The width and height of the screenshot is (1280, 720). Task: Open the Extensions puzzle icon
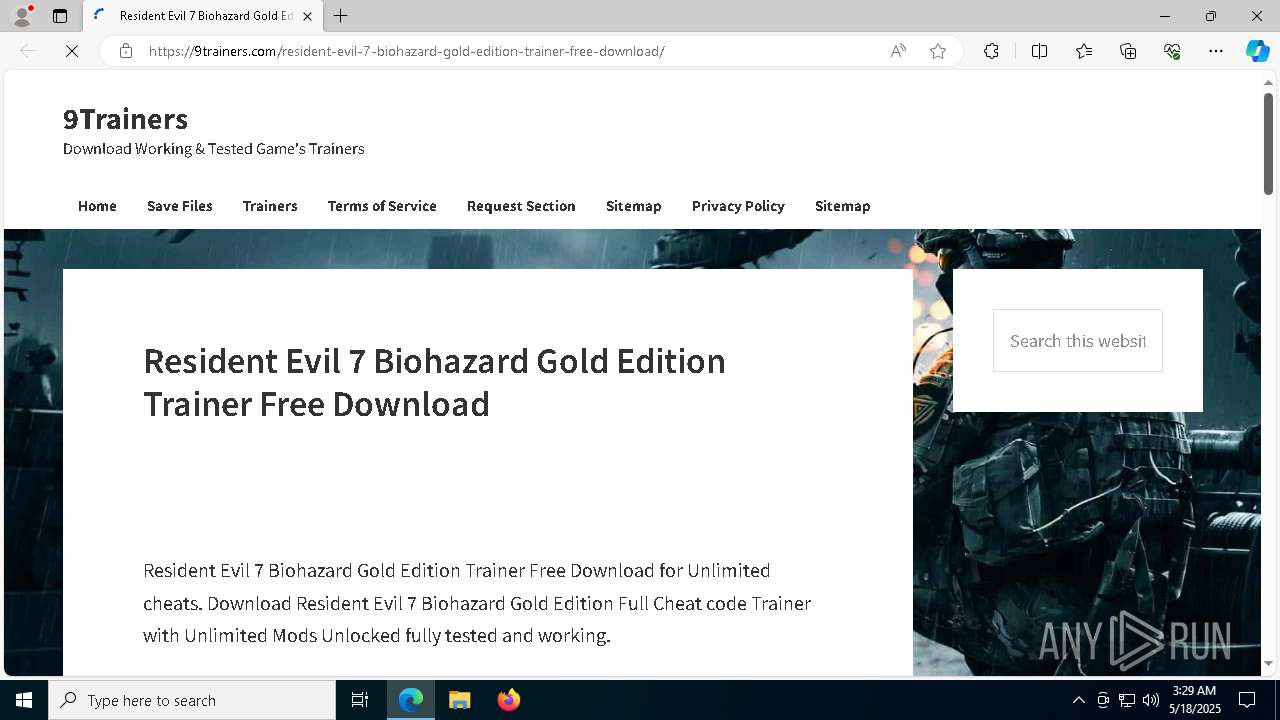pyautogui.click(x=991, y=51)
